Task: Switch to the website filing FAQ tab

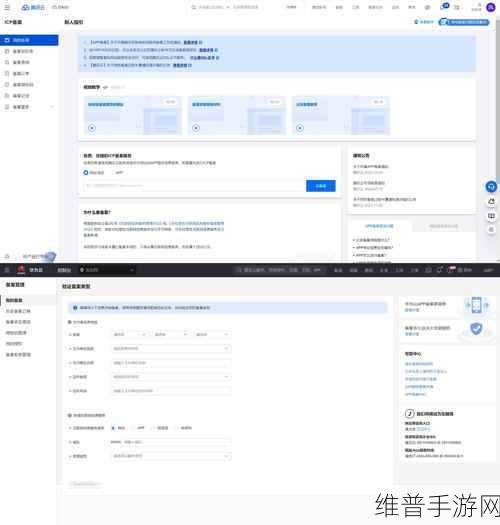Action: tap(443, 226)
